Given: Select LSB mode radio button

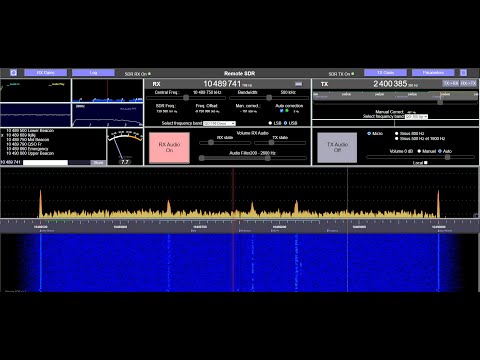Looking at the screenshot, I should point(270,123).
